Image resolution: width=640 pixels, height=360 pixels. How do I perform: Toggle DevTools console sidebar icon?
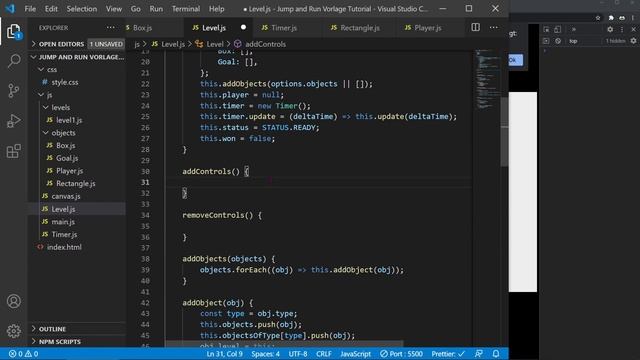[x=546, y=41]
